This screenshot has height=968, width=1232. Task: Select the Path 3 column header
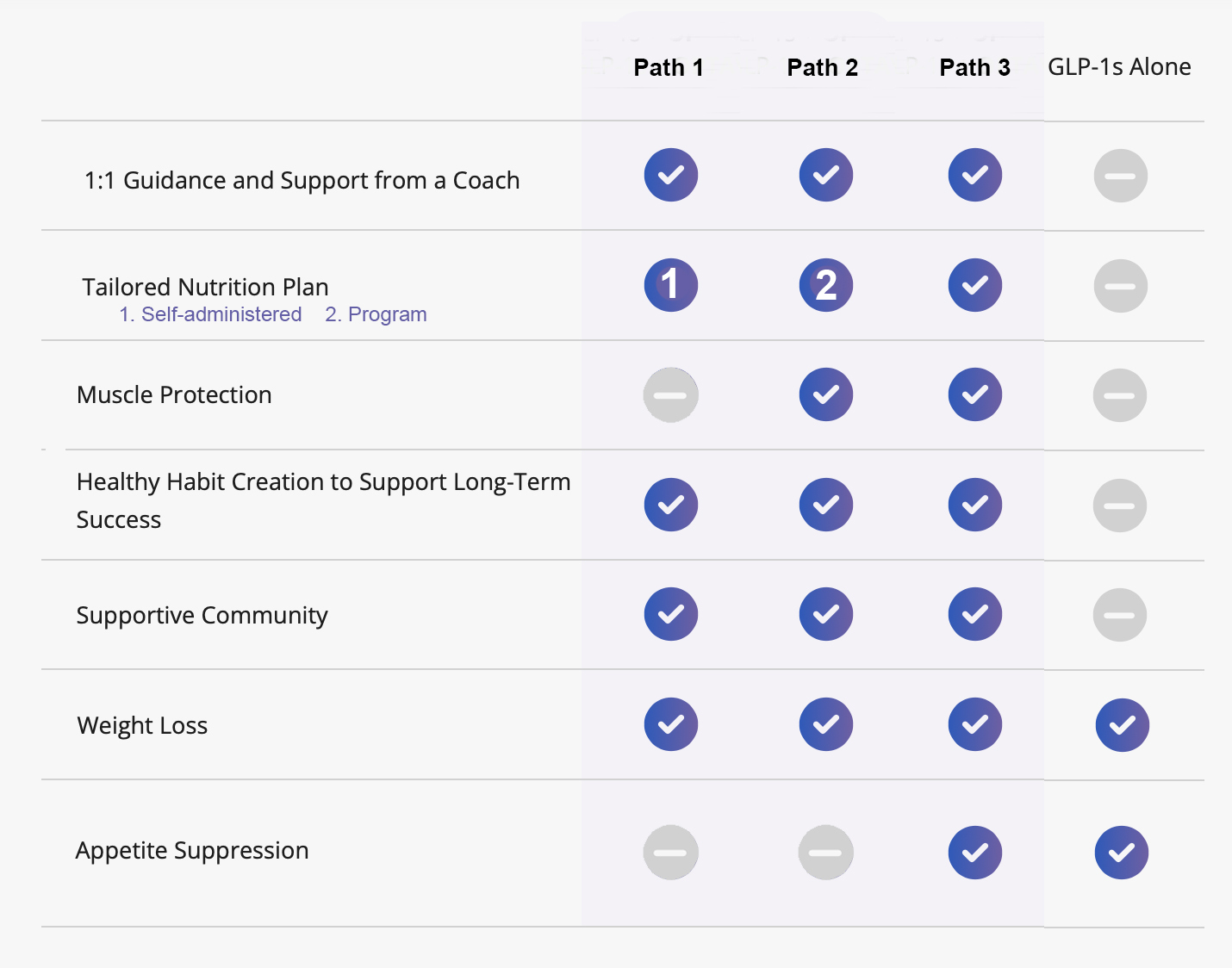(974, 68)
